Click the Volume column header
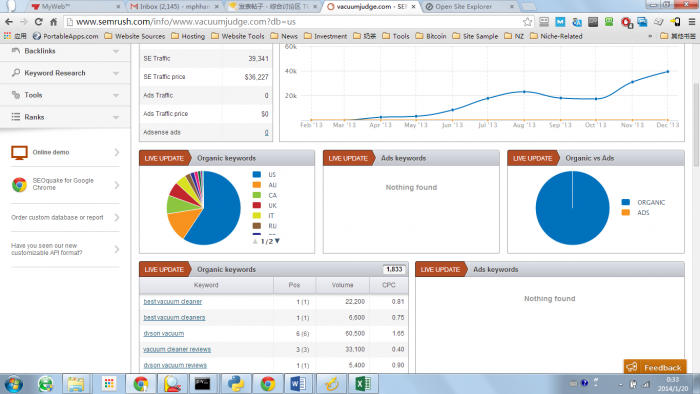This screenshot has height=394, width=700. click(342, 285)
